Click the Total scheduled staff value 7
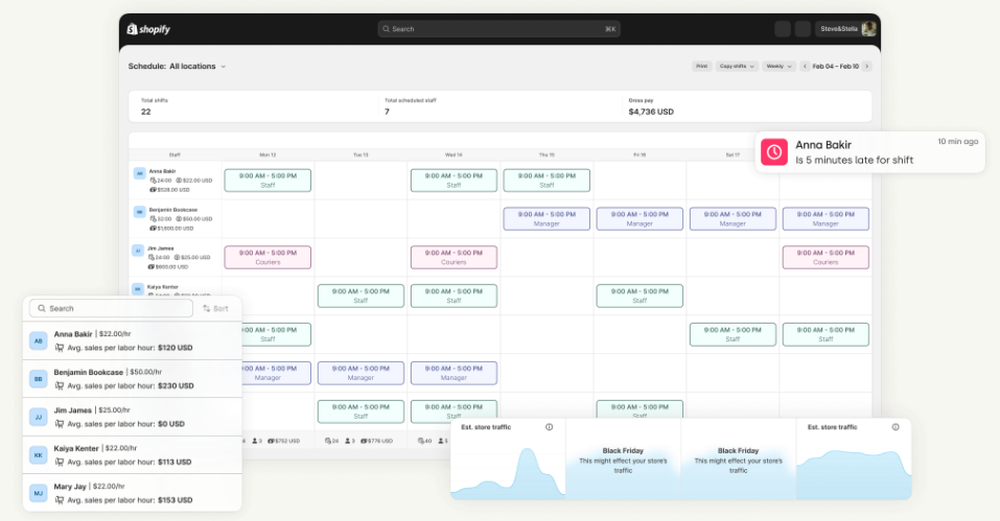The width and height of the screenshot is (1000, 521). (387, 112)
